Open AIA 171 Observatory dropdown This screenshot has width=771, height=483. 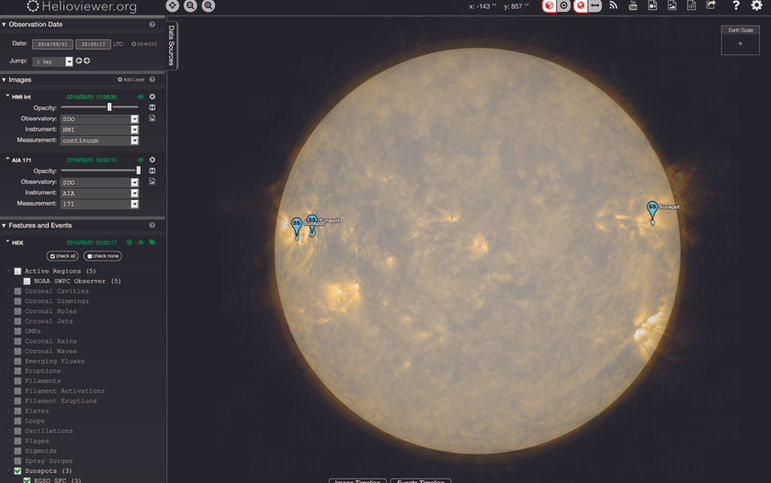pyautogui.click(x=100, y=182)
